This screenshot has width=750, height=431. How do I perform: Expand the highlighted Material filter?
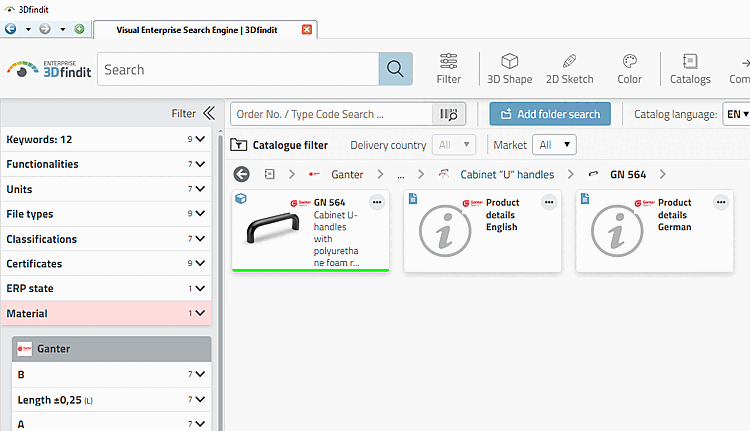[106, 313]
